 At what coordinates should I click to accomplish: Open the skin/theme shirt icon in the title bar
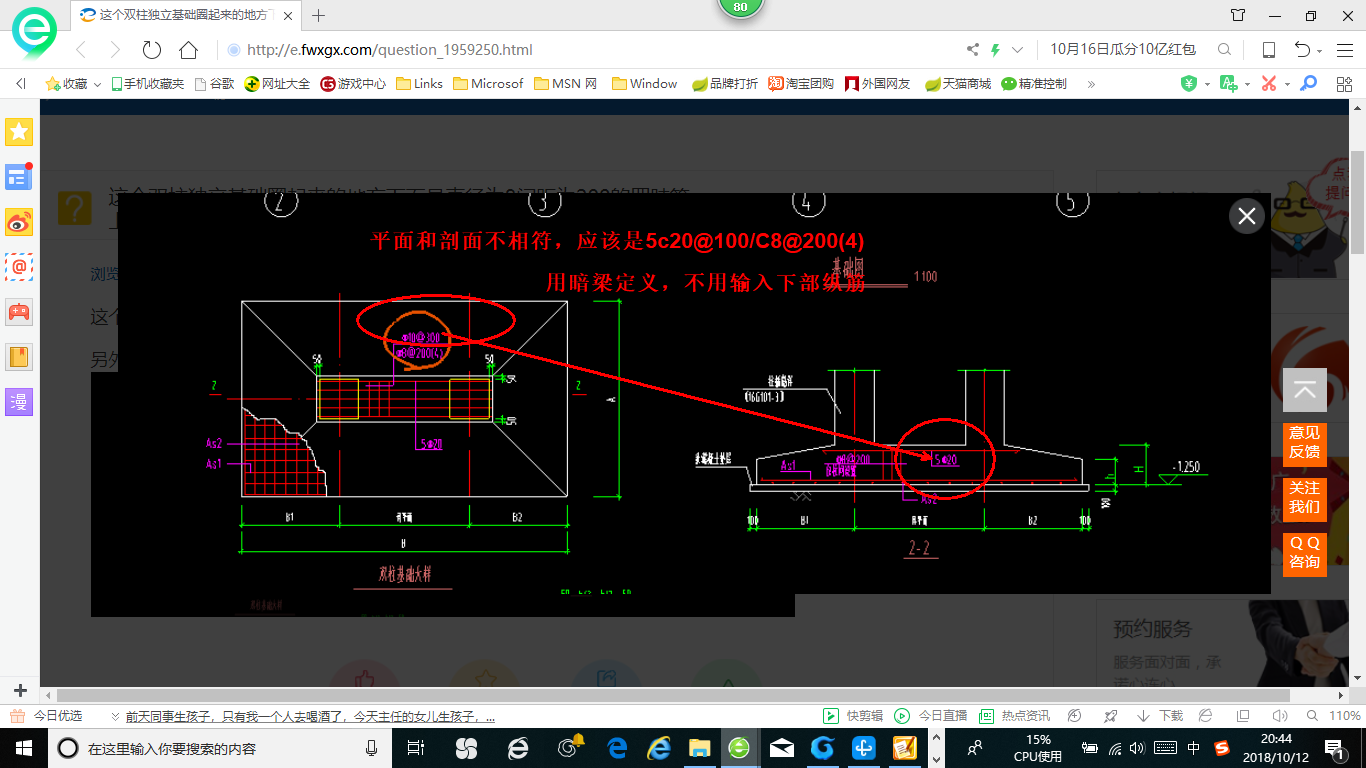point(1238,15)
